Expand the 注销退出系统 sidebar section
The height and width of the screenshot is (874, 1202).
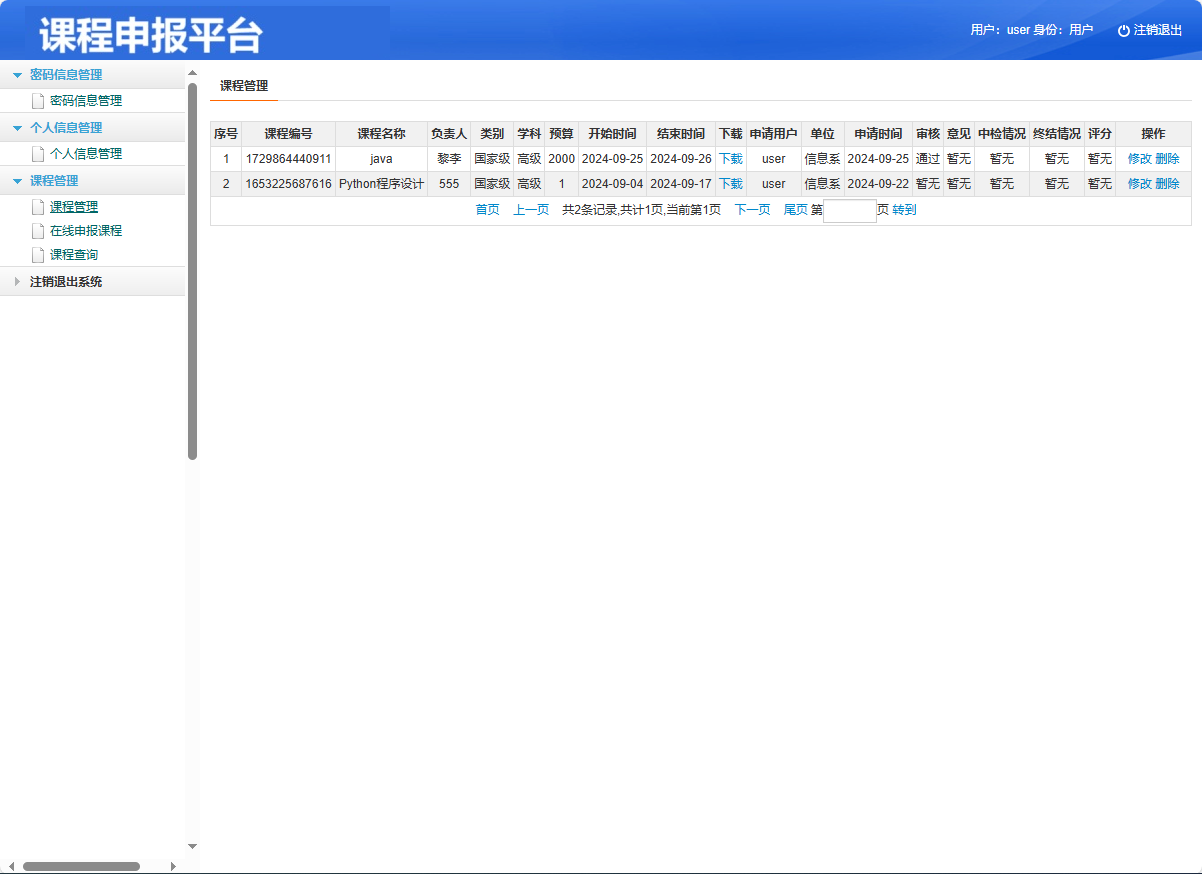click(x=15, y=281)
